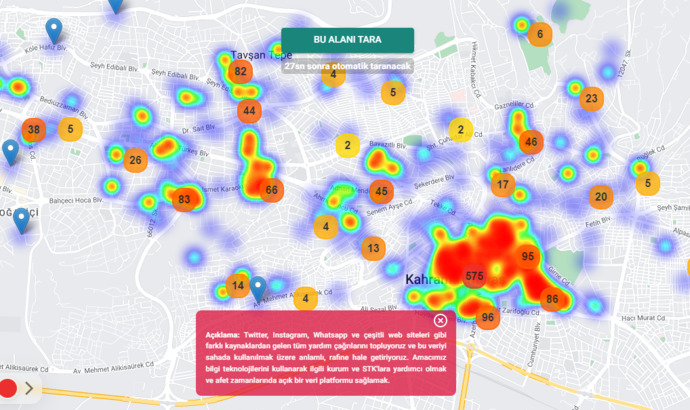Click the Açıklama description text in the red panel
This screenshot has height=410, width=690.
pyautogui.click(x=326, y=358)
